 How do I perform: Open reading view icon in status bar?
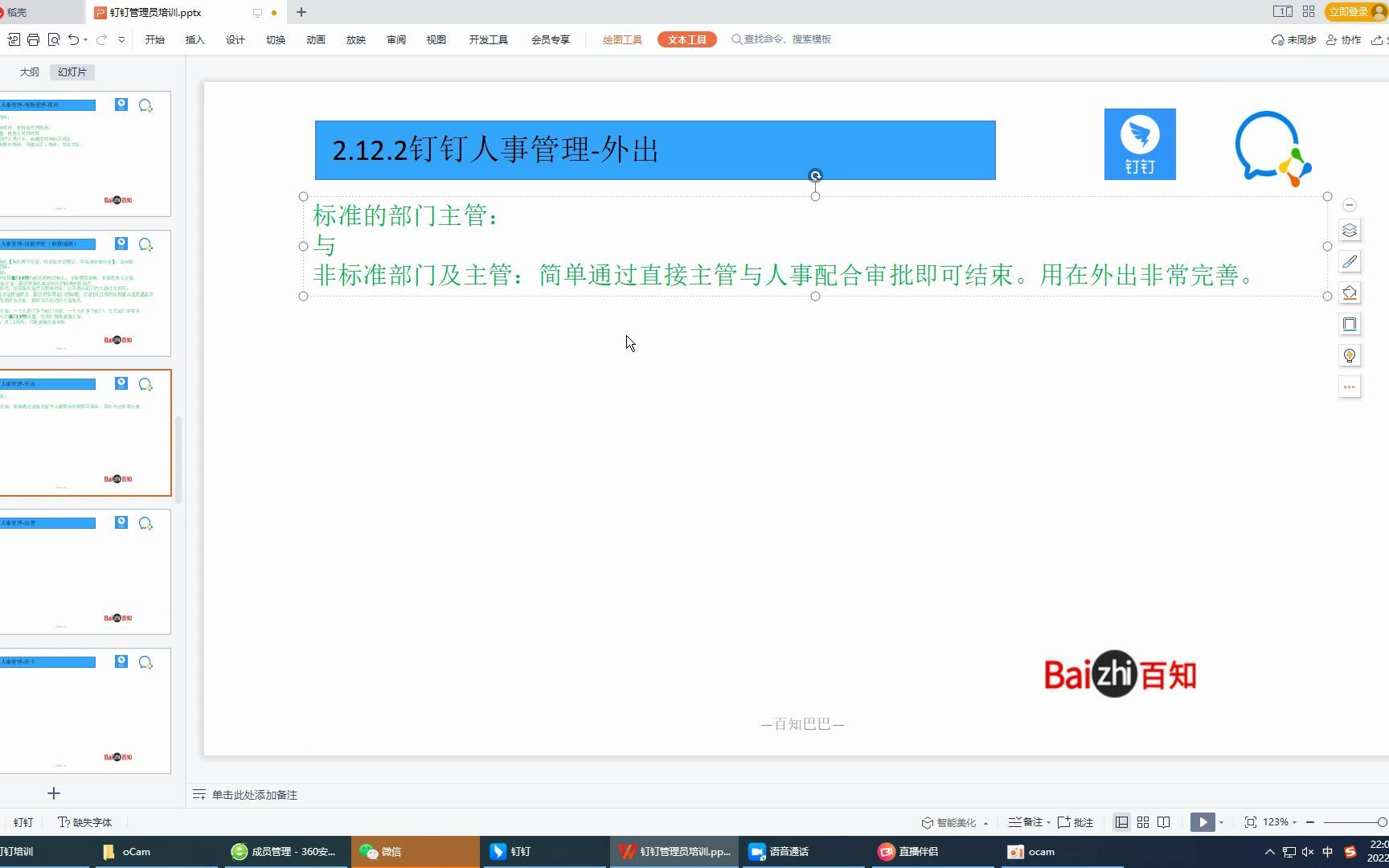pos(1164,821)
